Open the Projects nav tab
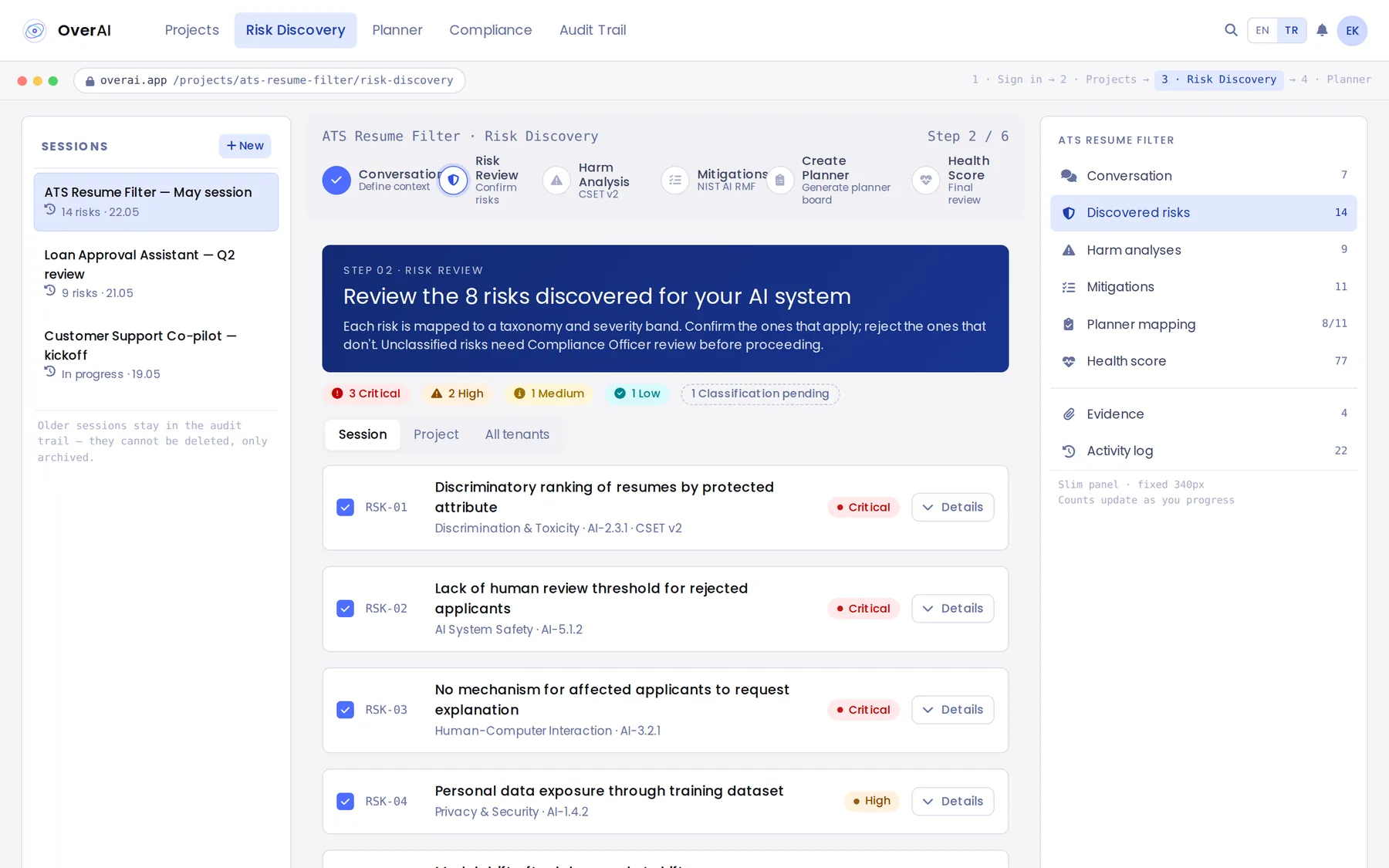1389x868 pixels. 192,30
